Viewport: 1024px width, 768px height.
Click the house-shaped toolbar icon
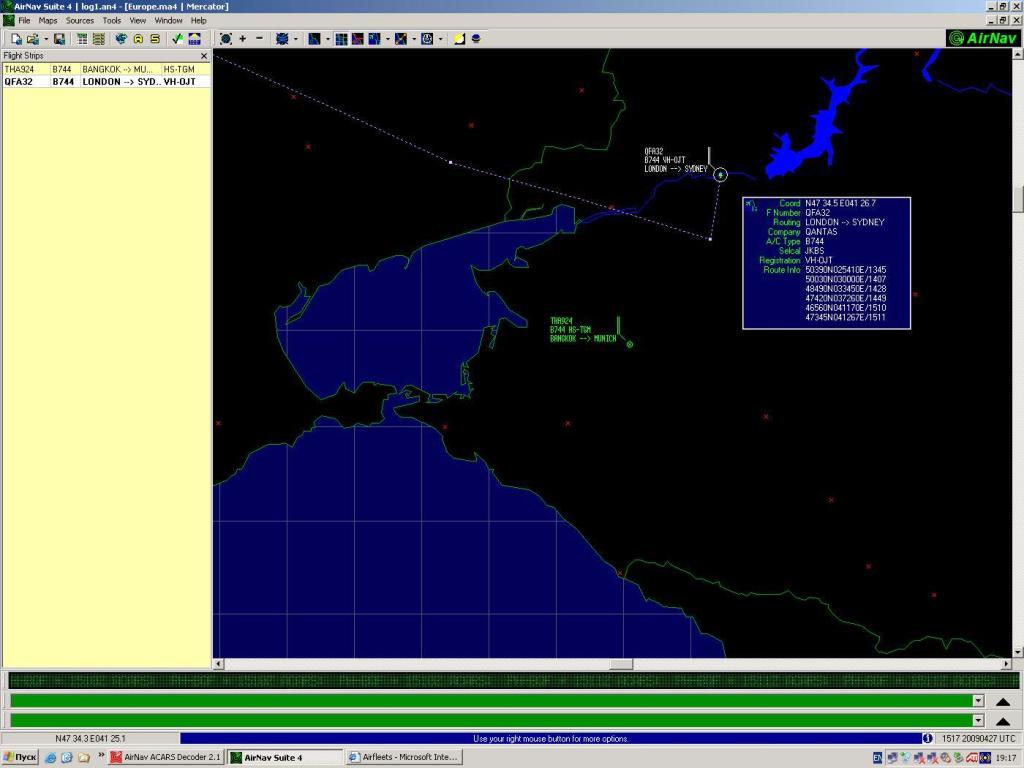195,39
